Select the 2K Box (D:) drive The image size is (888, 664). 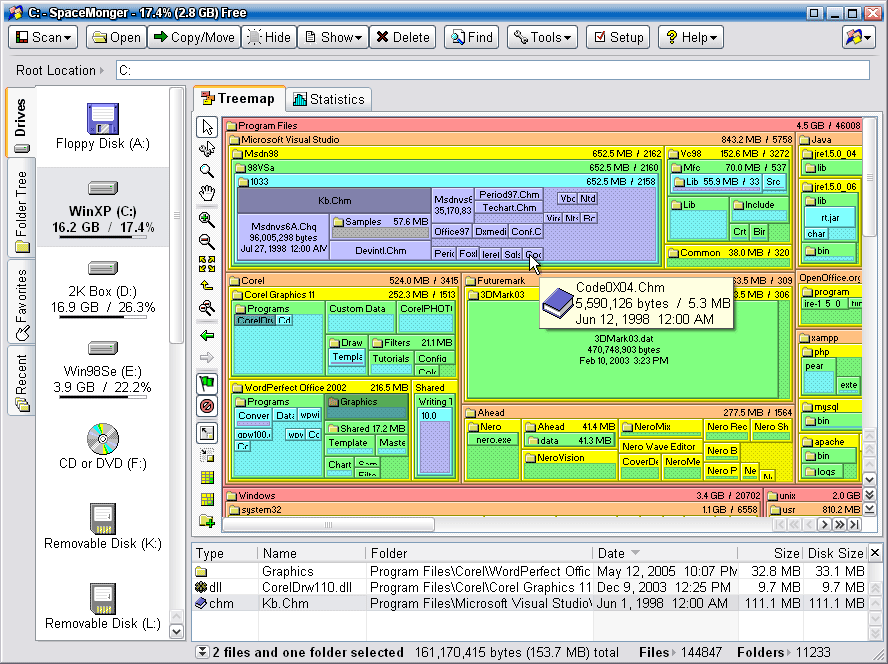pos(103,288)
